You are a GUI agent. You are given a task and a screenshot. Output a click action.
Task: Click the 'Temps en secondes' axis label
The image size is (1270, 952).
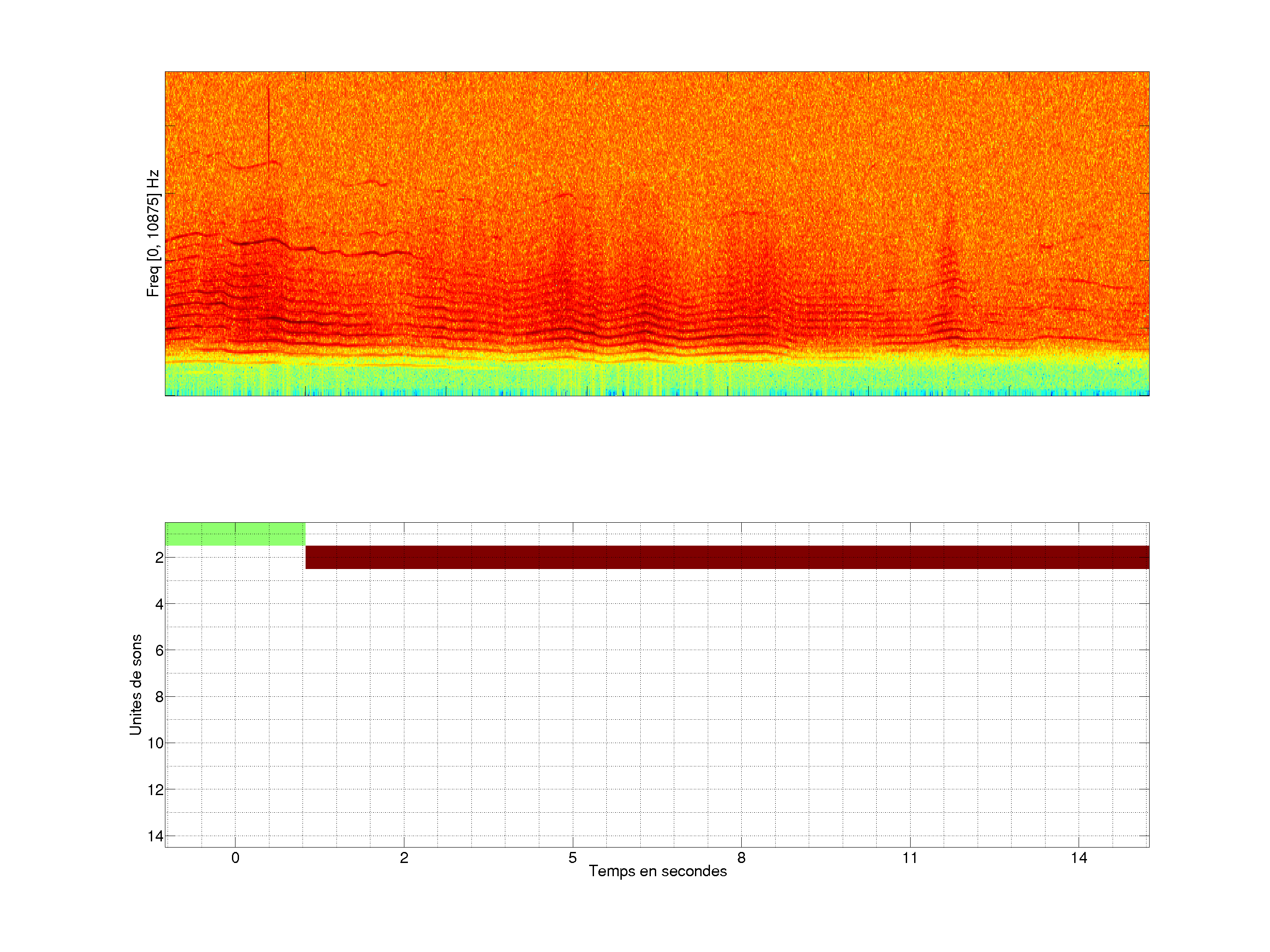pos(657,871)
